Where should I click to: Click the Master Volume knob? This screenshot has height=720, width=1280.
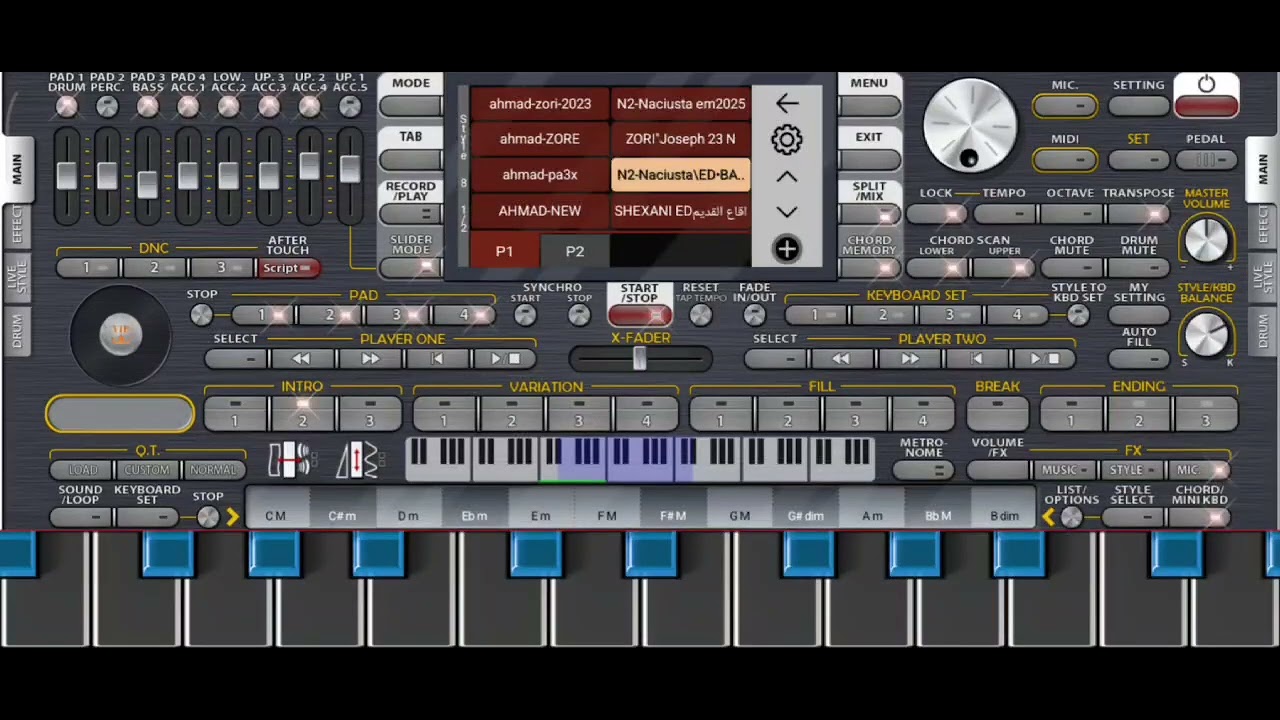tap(1206, 241)
